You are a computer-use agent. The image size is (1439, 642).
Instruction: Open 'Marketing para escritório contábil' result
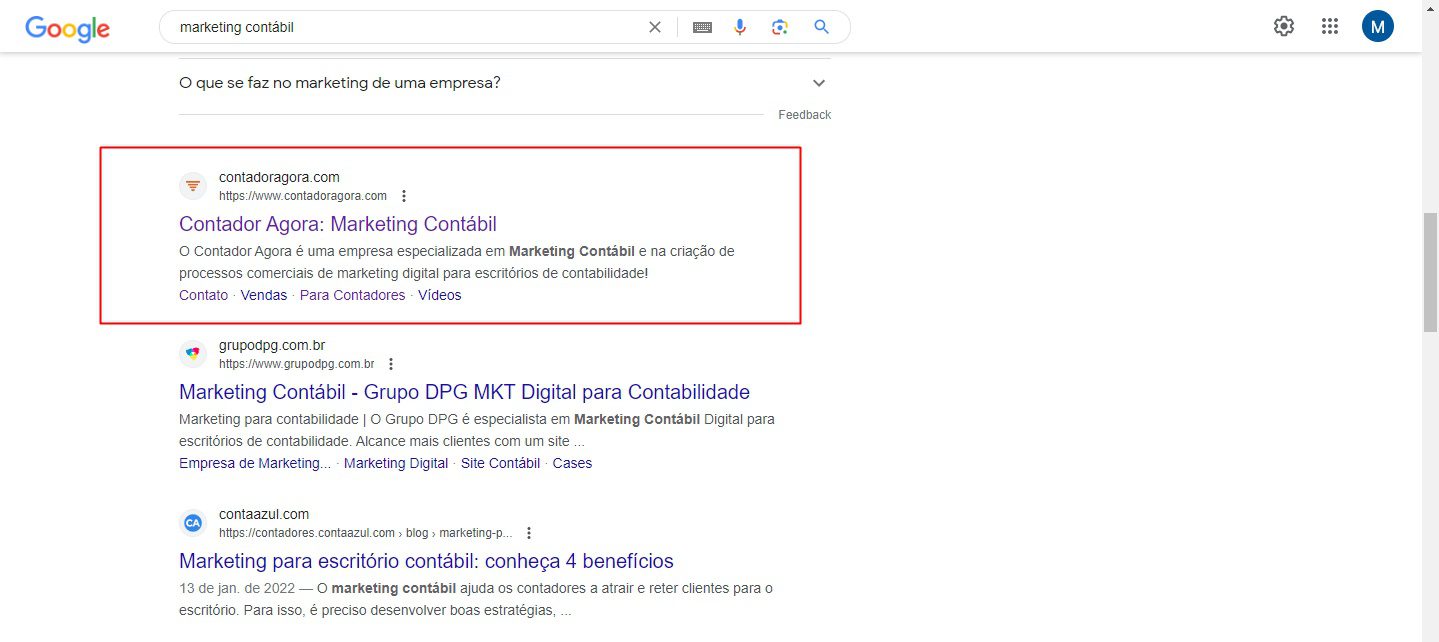coord(426,561)
